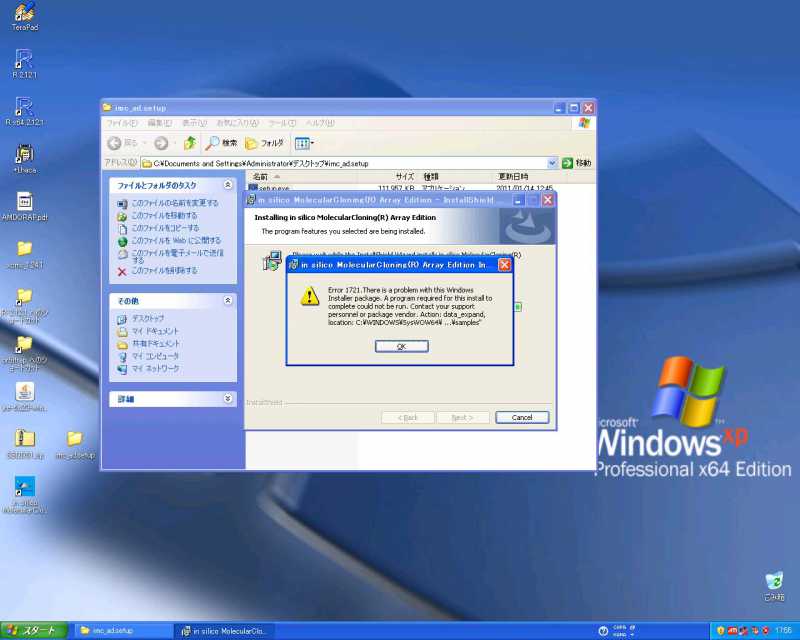This screenshot has height=640, width=800.
Task: Open マイ ドキュメント in the その他 panel
Action: click(x=155, y=331)
